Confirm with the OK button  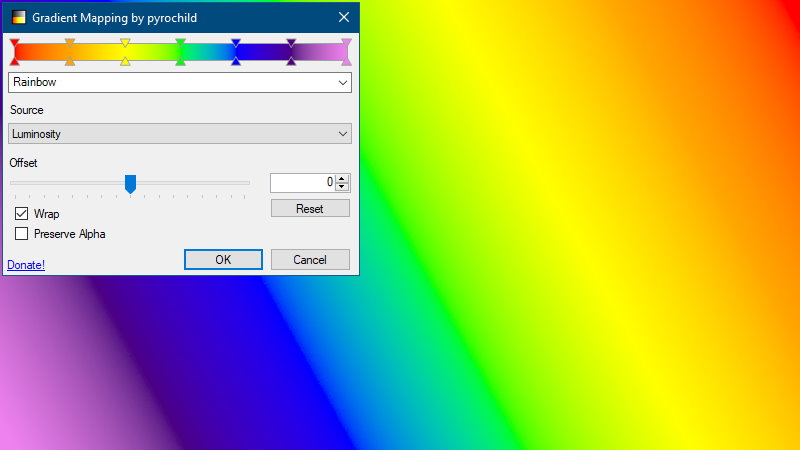[223, 260]
